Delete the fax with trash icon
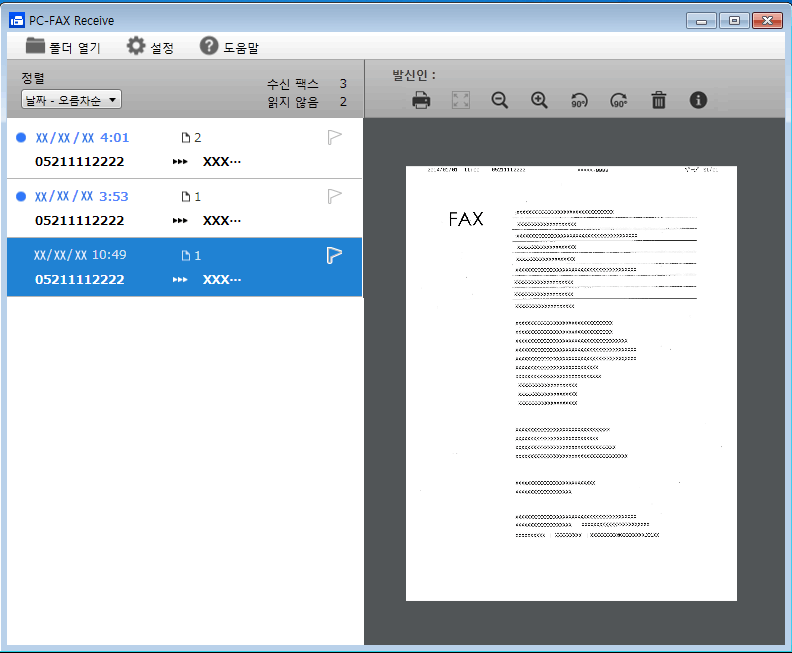Image resolution: width=792 pixels, height=653 pixels. pyautogui.click(x=659, y=100)
